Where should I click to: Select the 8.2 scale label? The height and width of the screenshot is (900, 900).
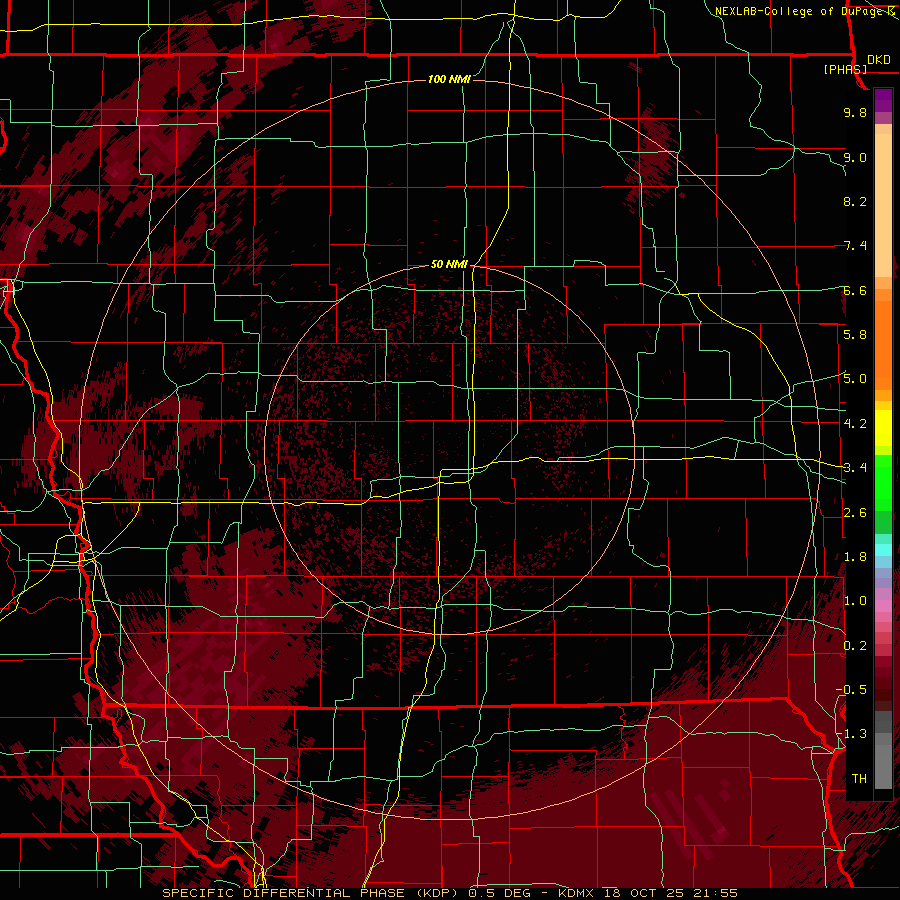[855, 201]
